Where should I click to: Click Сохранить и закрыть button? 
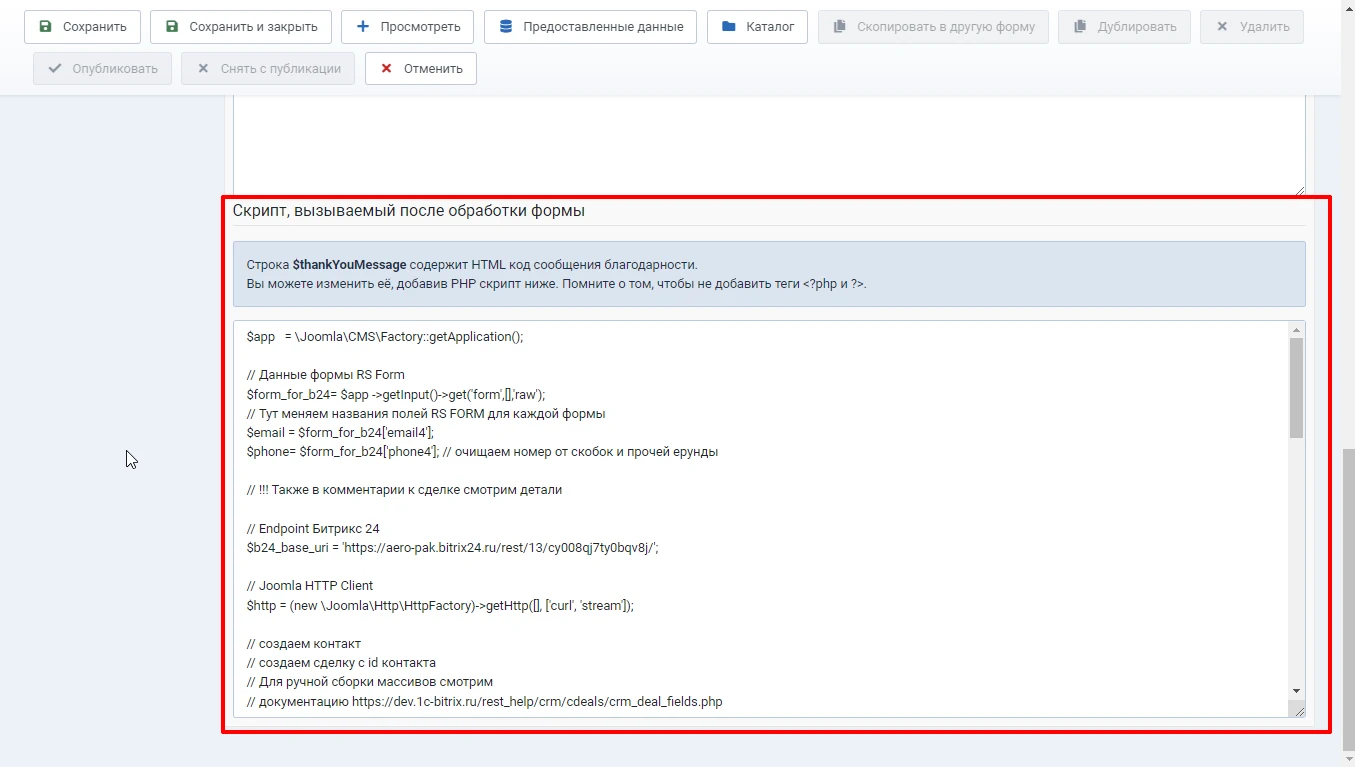(x=241, y=27)
